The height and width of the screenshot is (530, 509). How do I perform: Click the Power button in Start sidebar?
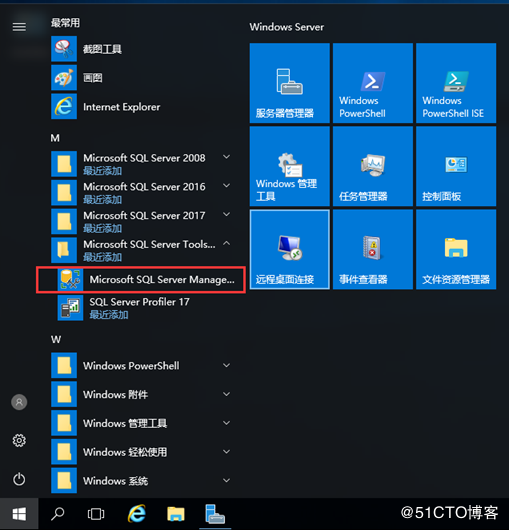pyautogui.click(x=19, y=479)
